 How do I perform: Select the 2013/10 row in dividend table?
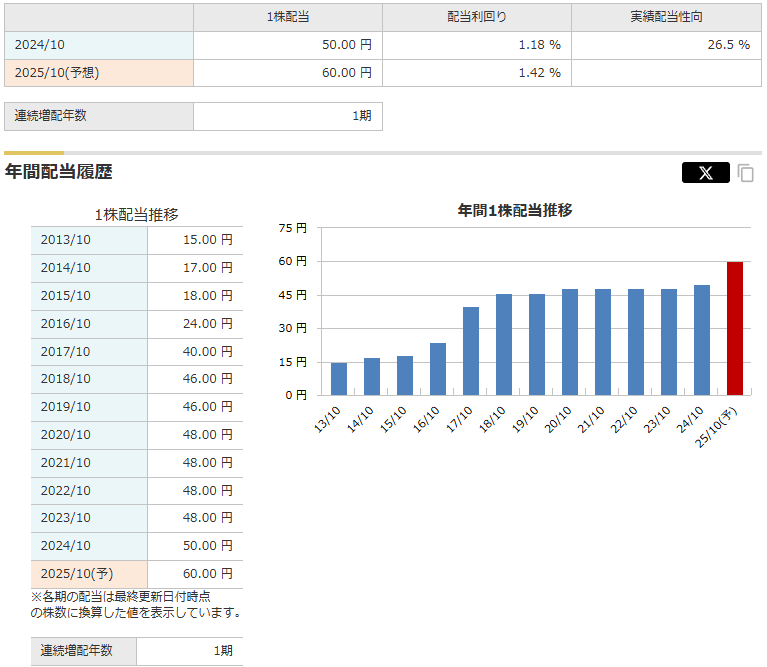[x=136, y=240]
